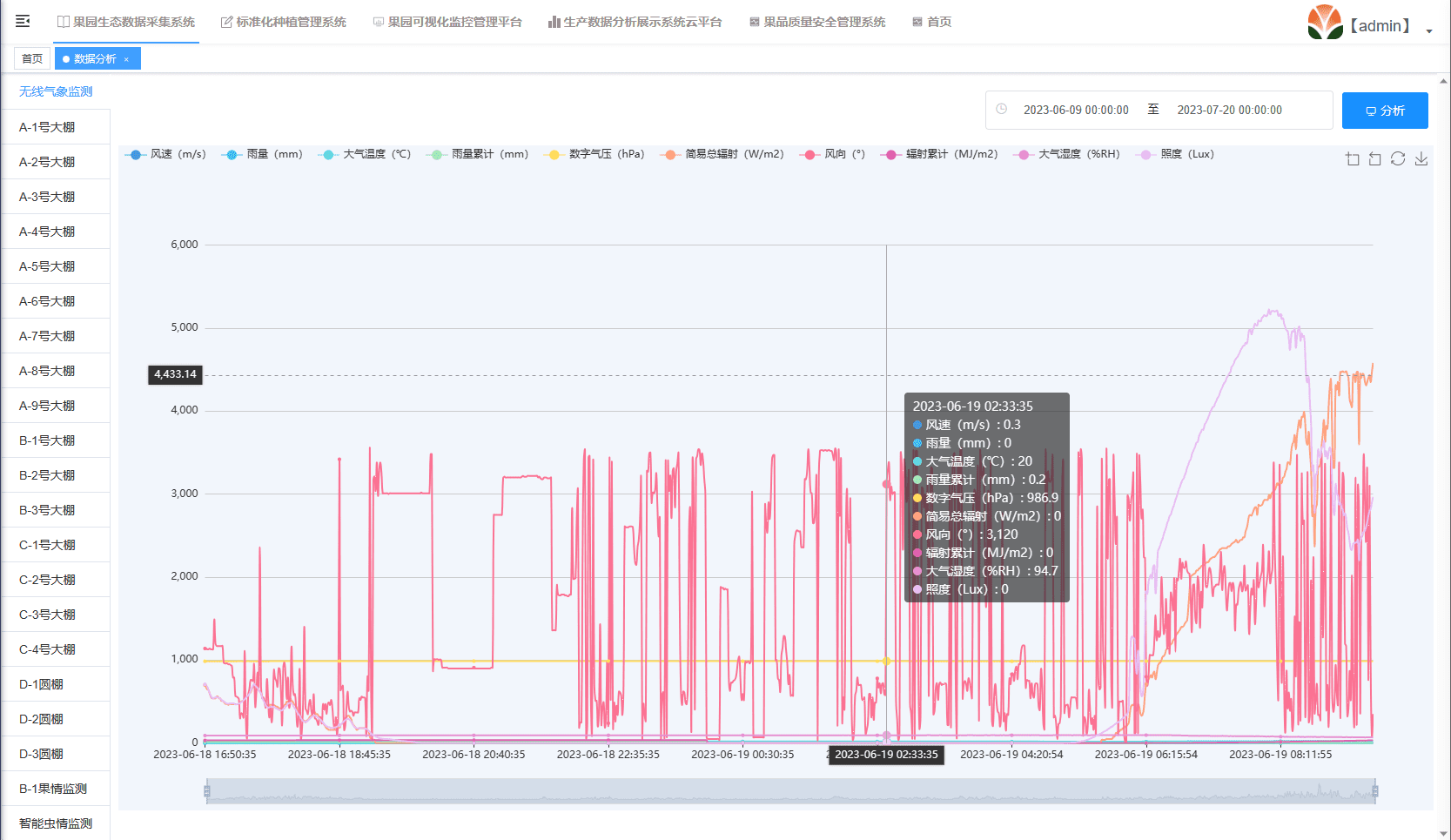1451x840 pixels.
Task: Open 标准化种植管理系统 top menu
Action: [x=284, y=22]
